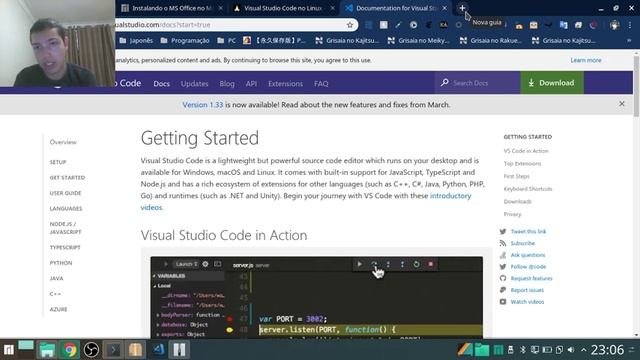The image size is (640, 360).
Task: Show more bookmarks with the overflow chevron
Action: 629,40
